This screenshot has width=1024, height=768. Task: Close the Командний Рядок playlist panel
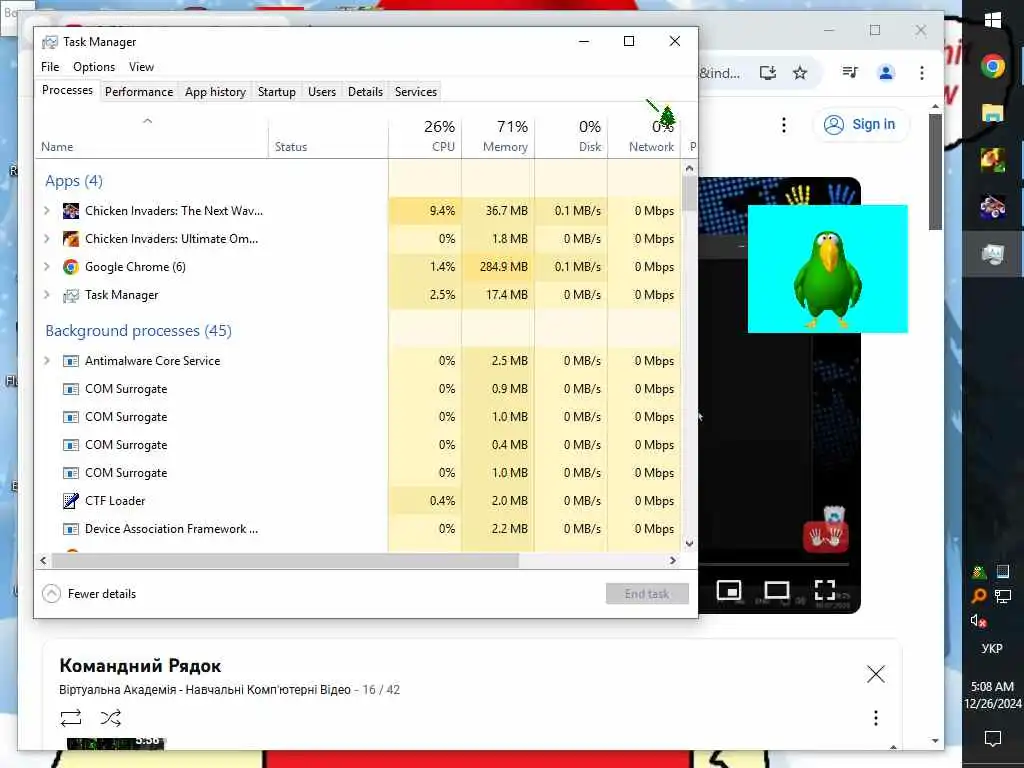point(876,674)
